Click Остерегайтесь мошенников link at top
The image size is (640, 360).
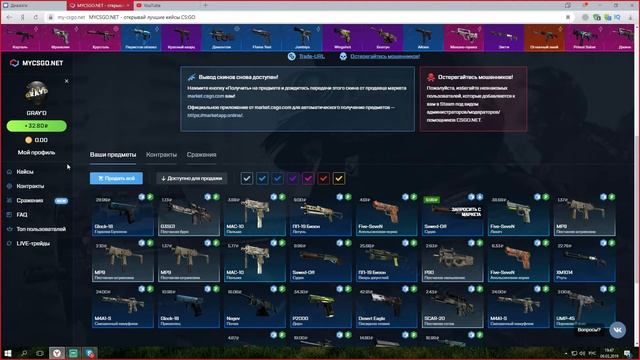point(385,56)
